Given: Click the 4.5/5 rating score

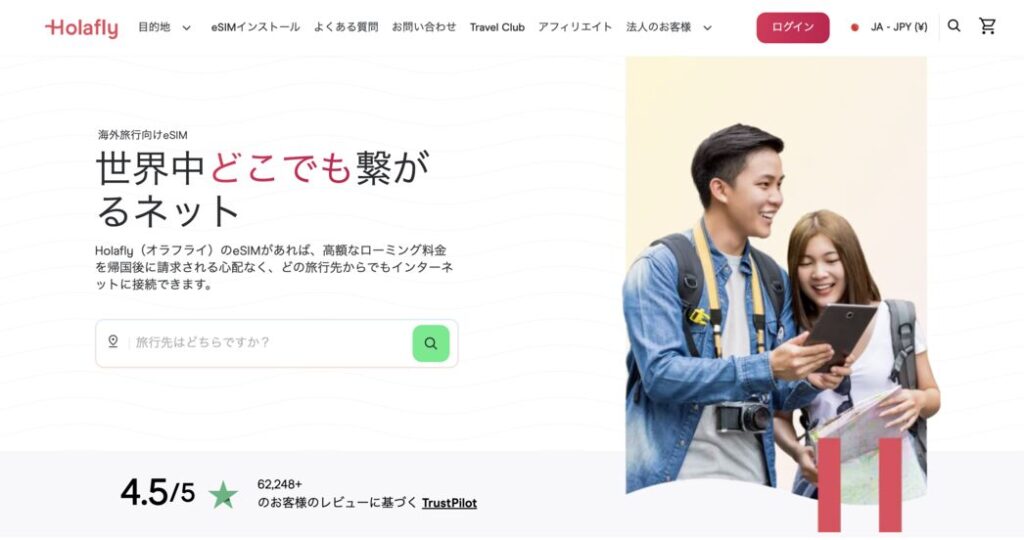Looking at the screenshot, I should [157, 492].
